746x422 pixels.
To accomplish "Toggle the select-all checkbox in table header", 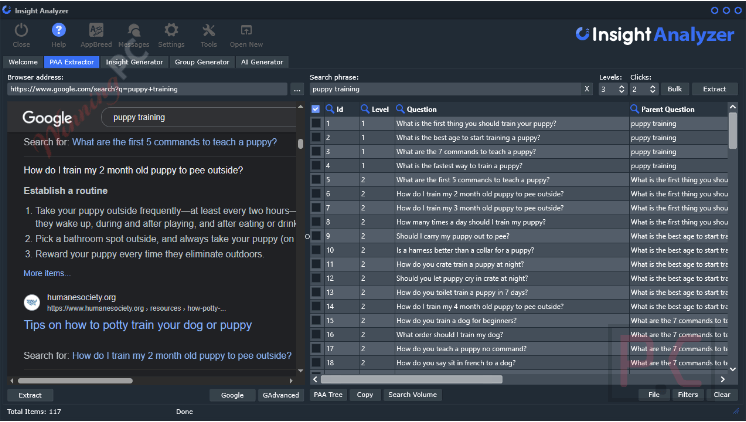I will click(315, 109).
